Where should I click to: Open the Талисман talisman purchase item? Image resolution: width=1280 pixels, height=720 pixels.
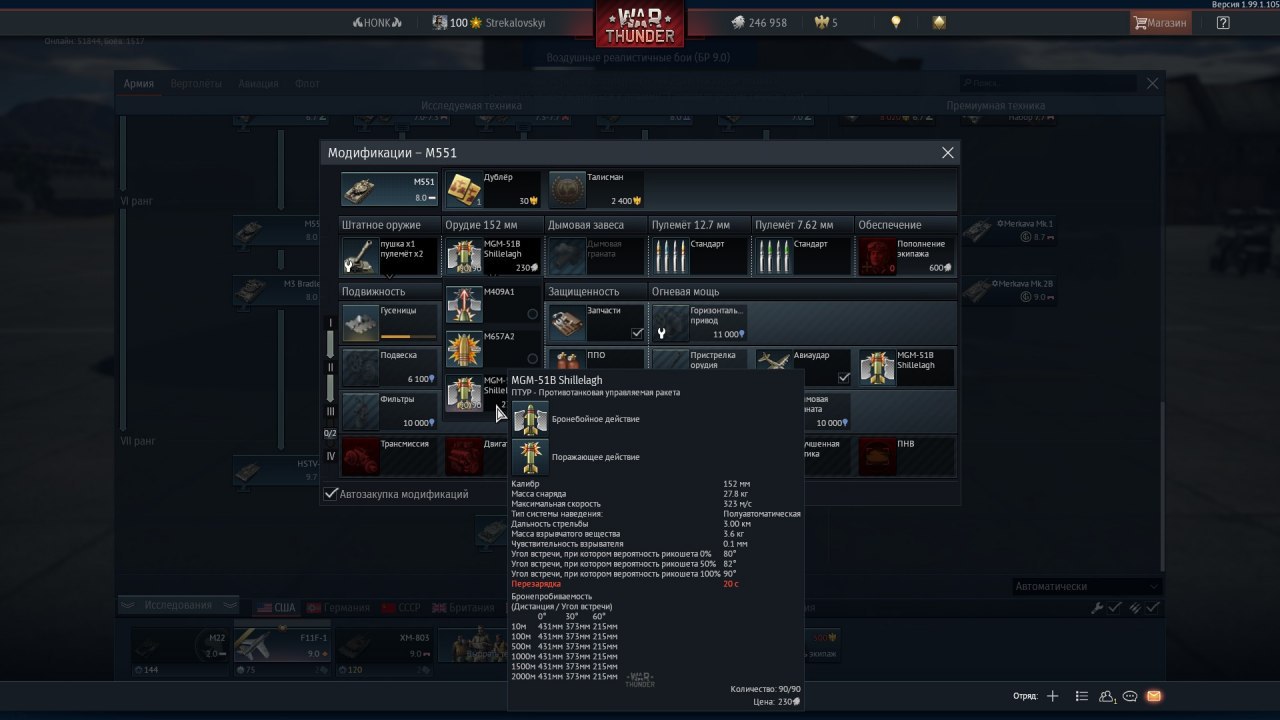tap(596, 189)
